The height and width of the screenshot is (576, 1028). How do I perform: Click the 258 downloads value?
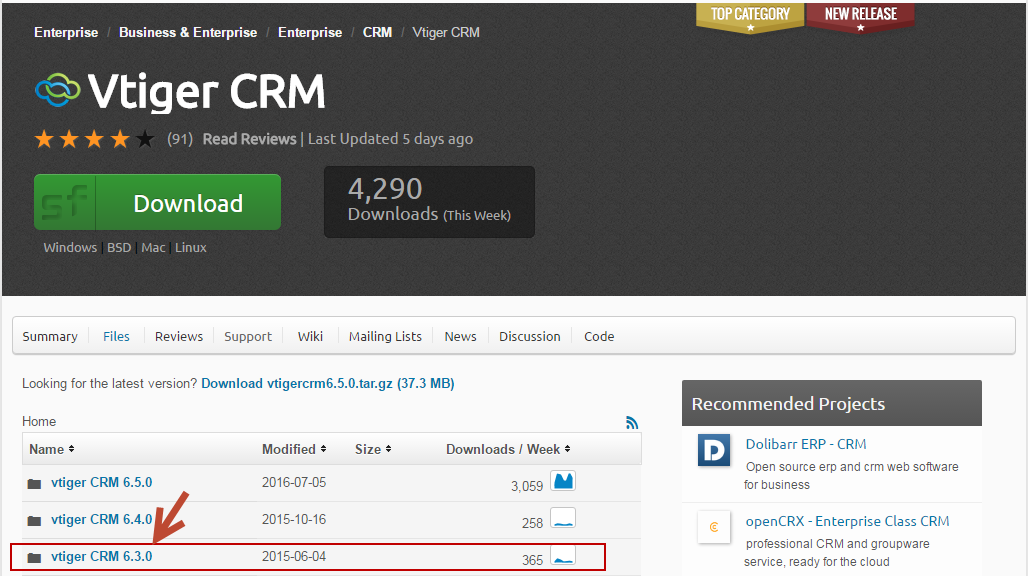(532, 523)
